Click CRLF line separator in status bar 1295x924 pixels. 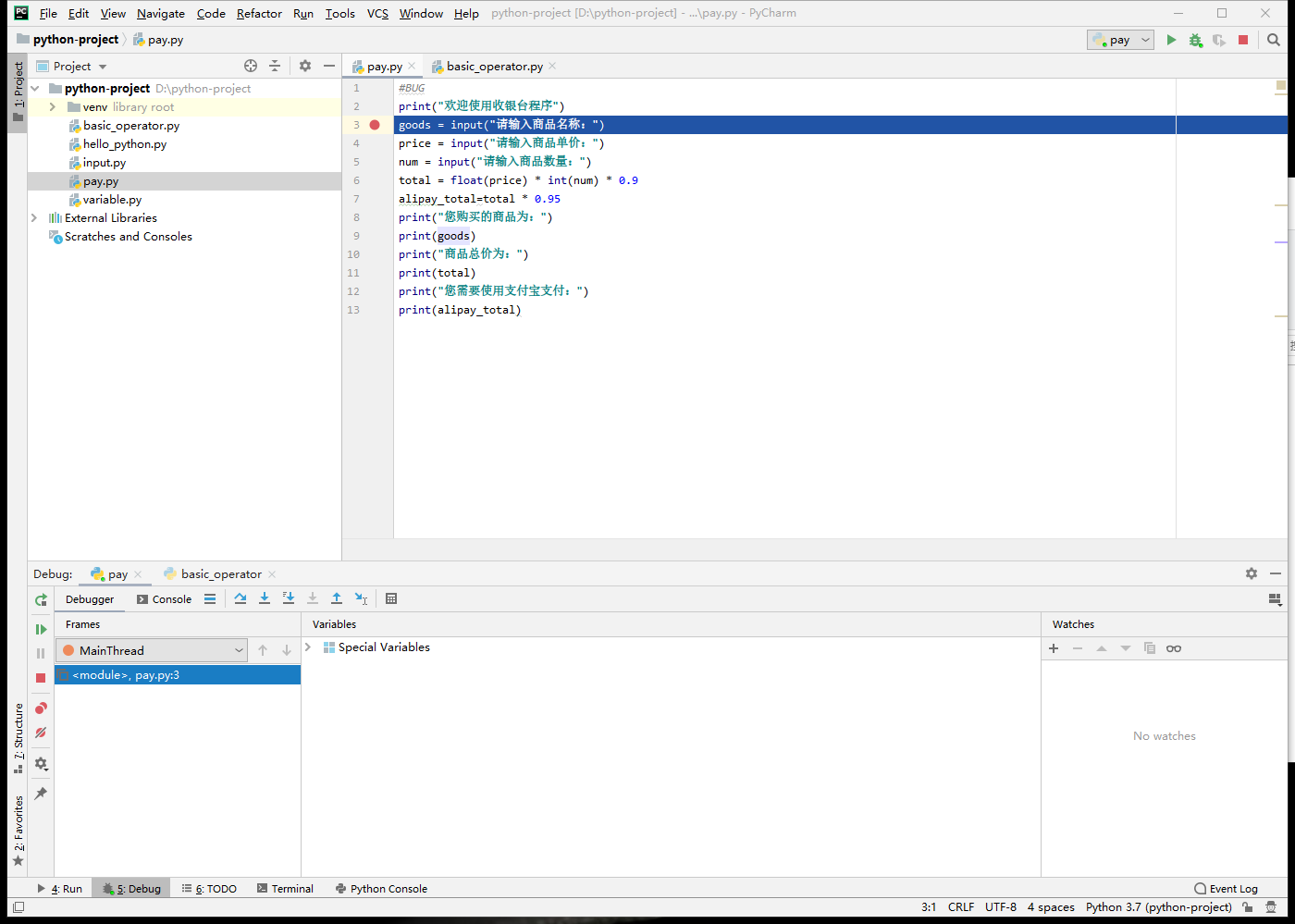pyautogui.click(x=961, y=907)
